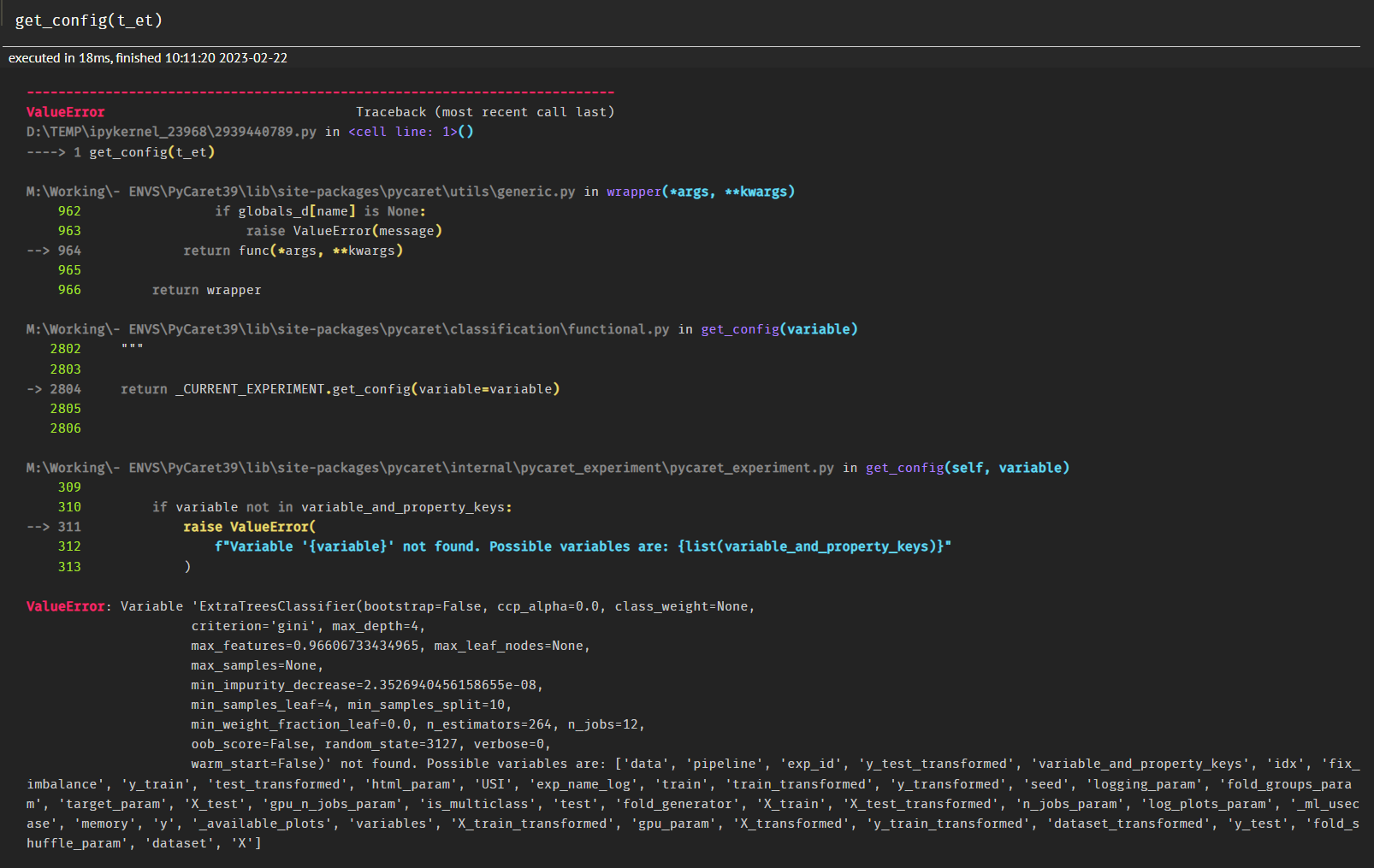Select the ValueError label at the traceback top

click(65, 111)
